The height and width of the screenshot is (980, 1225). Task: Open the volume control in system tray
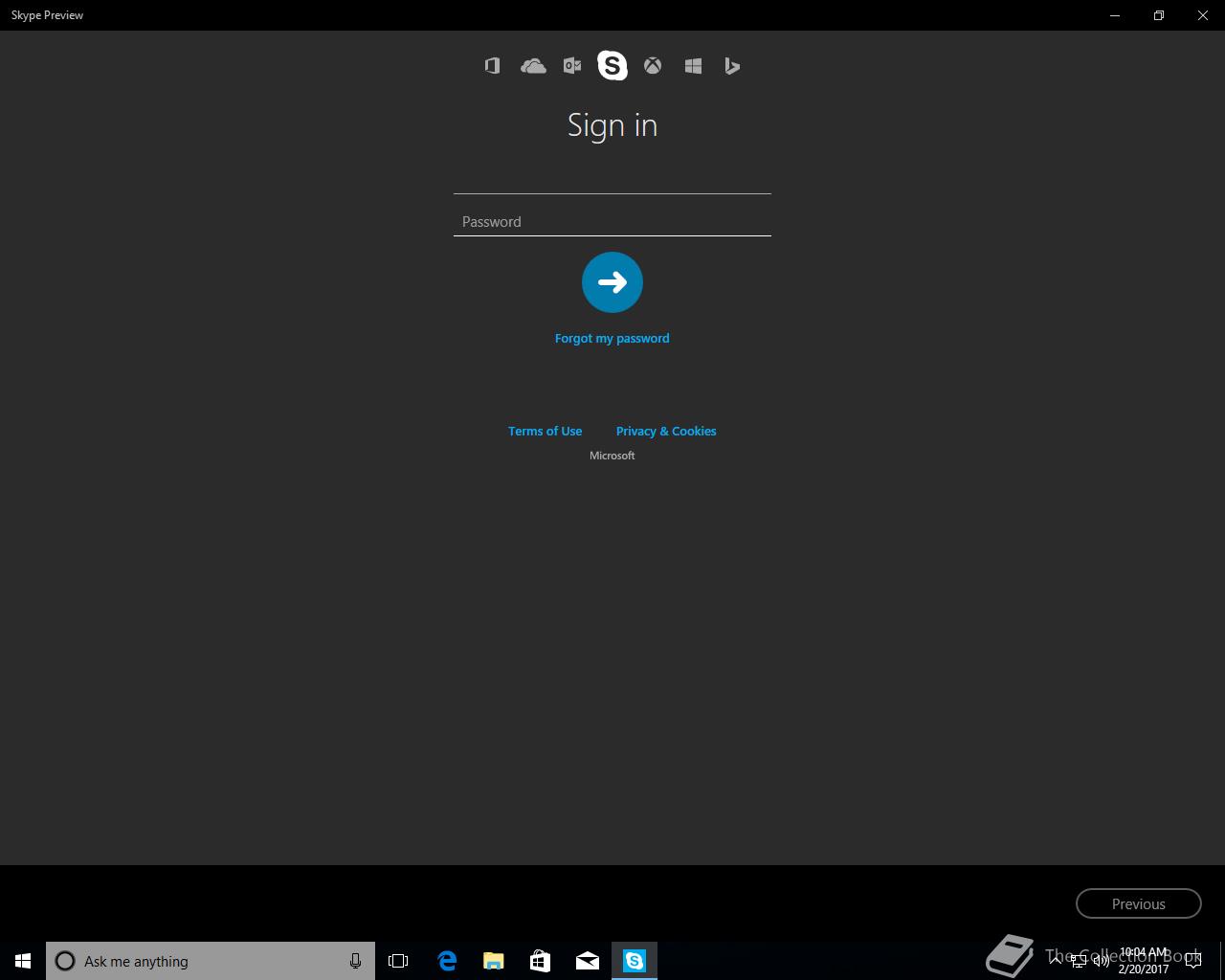[1102, 961]
